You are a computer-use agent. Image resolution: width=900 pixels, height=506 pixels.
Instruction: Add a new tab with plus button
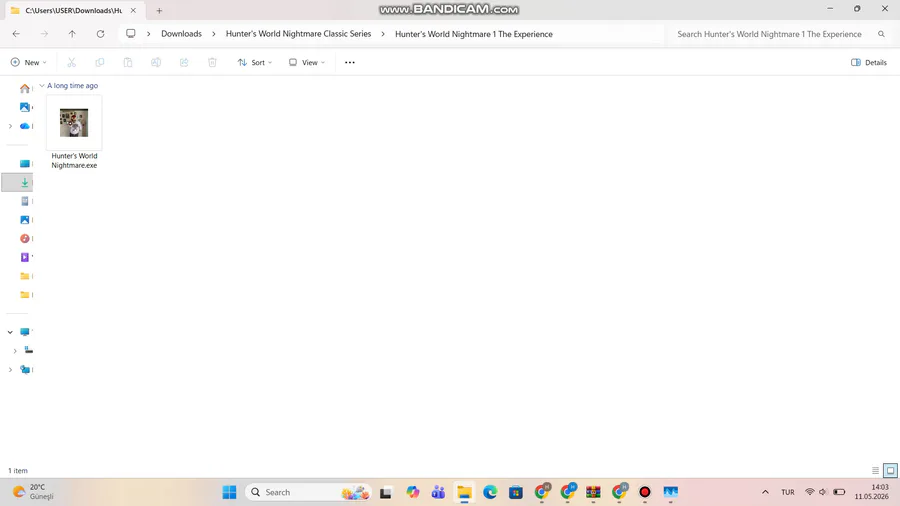click(160, 10)
